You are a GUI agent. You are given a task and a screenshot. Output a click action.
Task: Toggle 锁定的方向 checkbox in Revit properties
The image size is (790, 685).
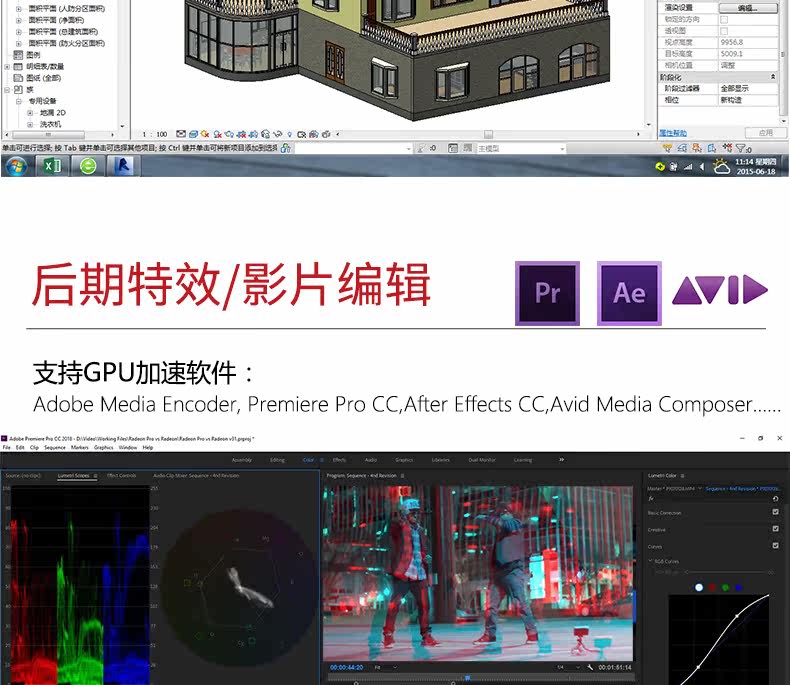coord(724,19)
